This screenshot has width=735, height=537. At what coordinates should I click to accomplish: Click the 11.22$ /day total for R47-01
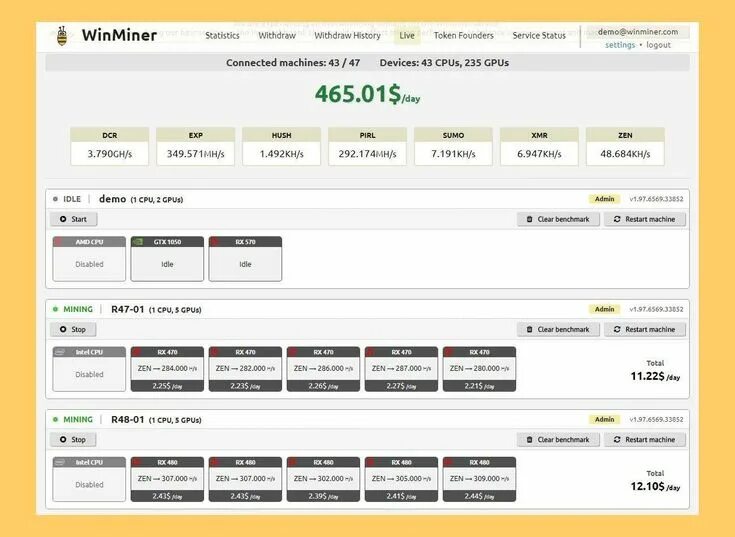tap(655, 376)
